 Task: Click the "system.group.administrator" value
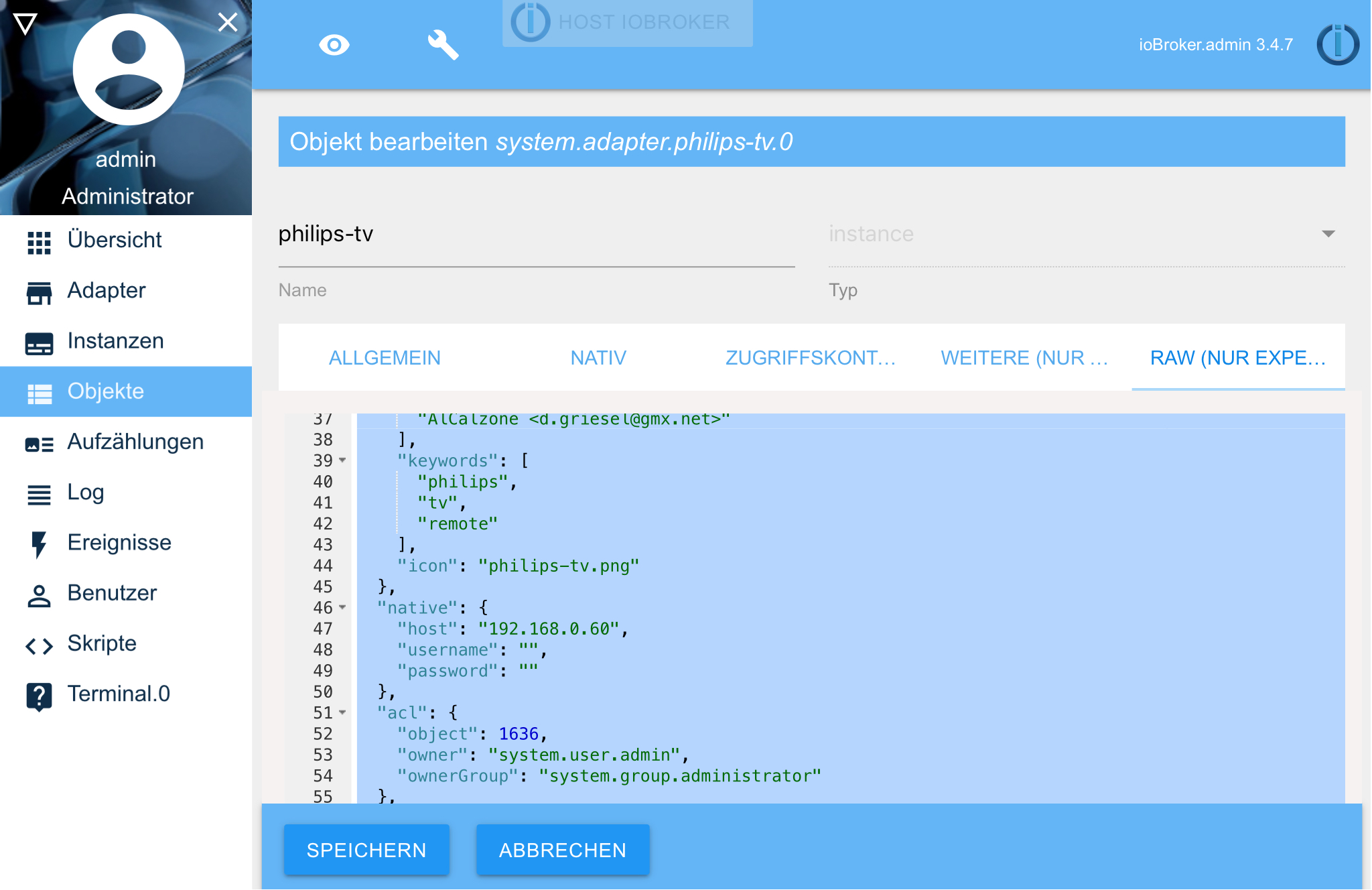679,775
